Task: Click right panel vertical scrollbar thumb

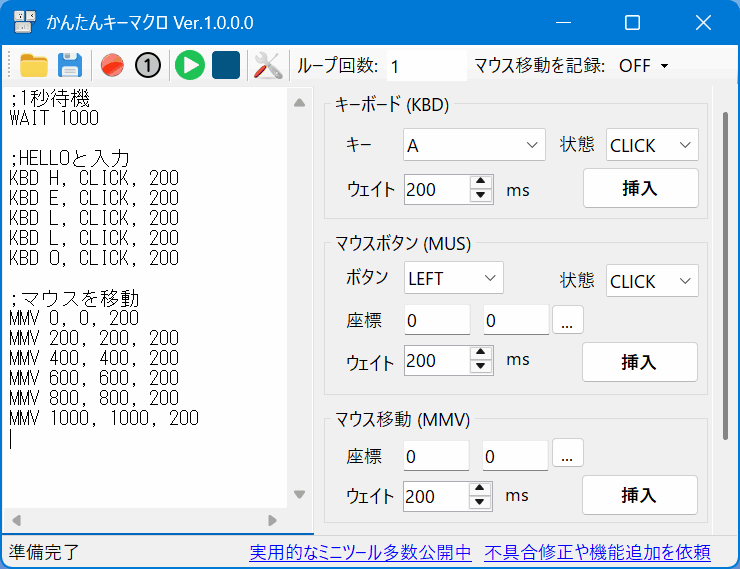Action: [725, 276]
